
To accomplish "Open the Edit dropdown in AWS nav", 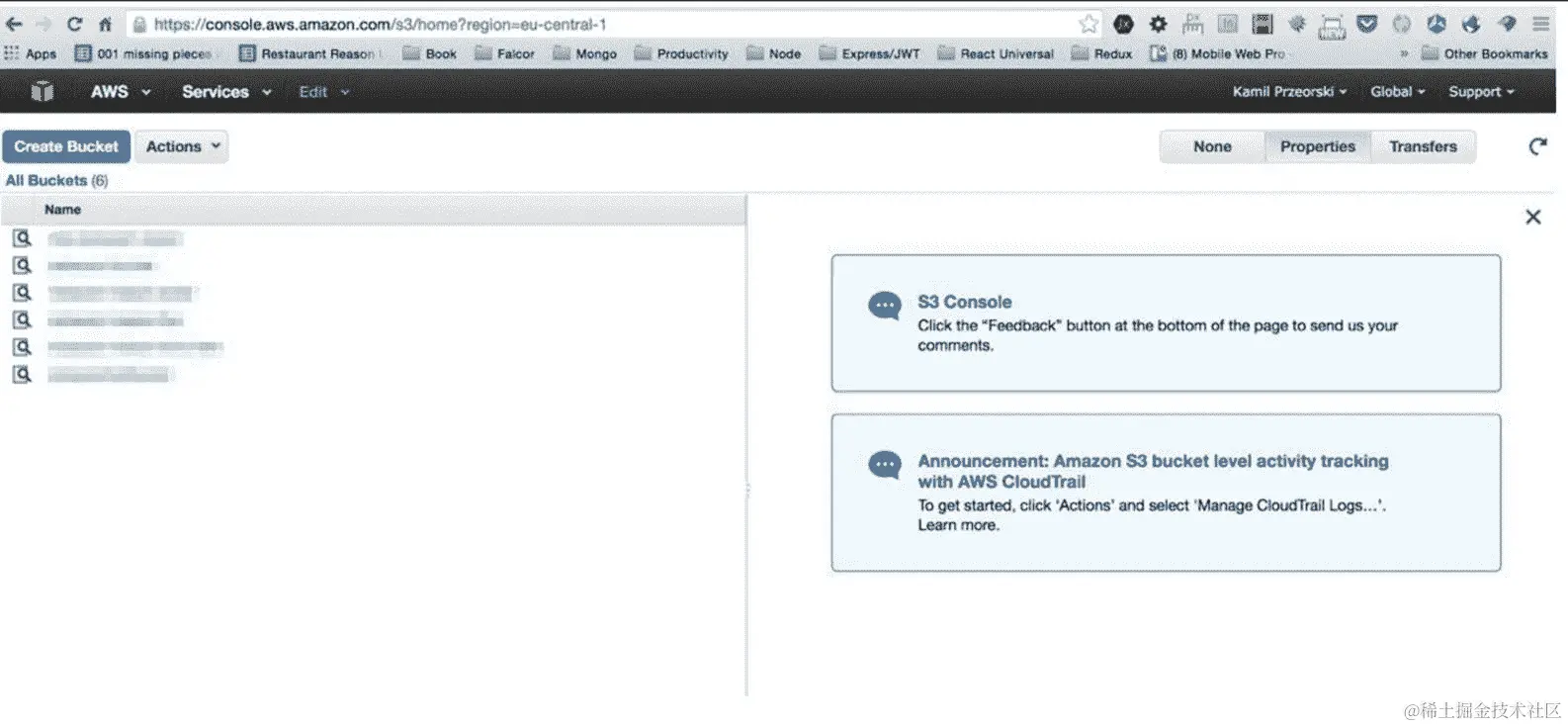I will tap(324, 91).
